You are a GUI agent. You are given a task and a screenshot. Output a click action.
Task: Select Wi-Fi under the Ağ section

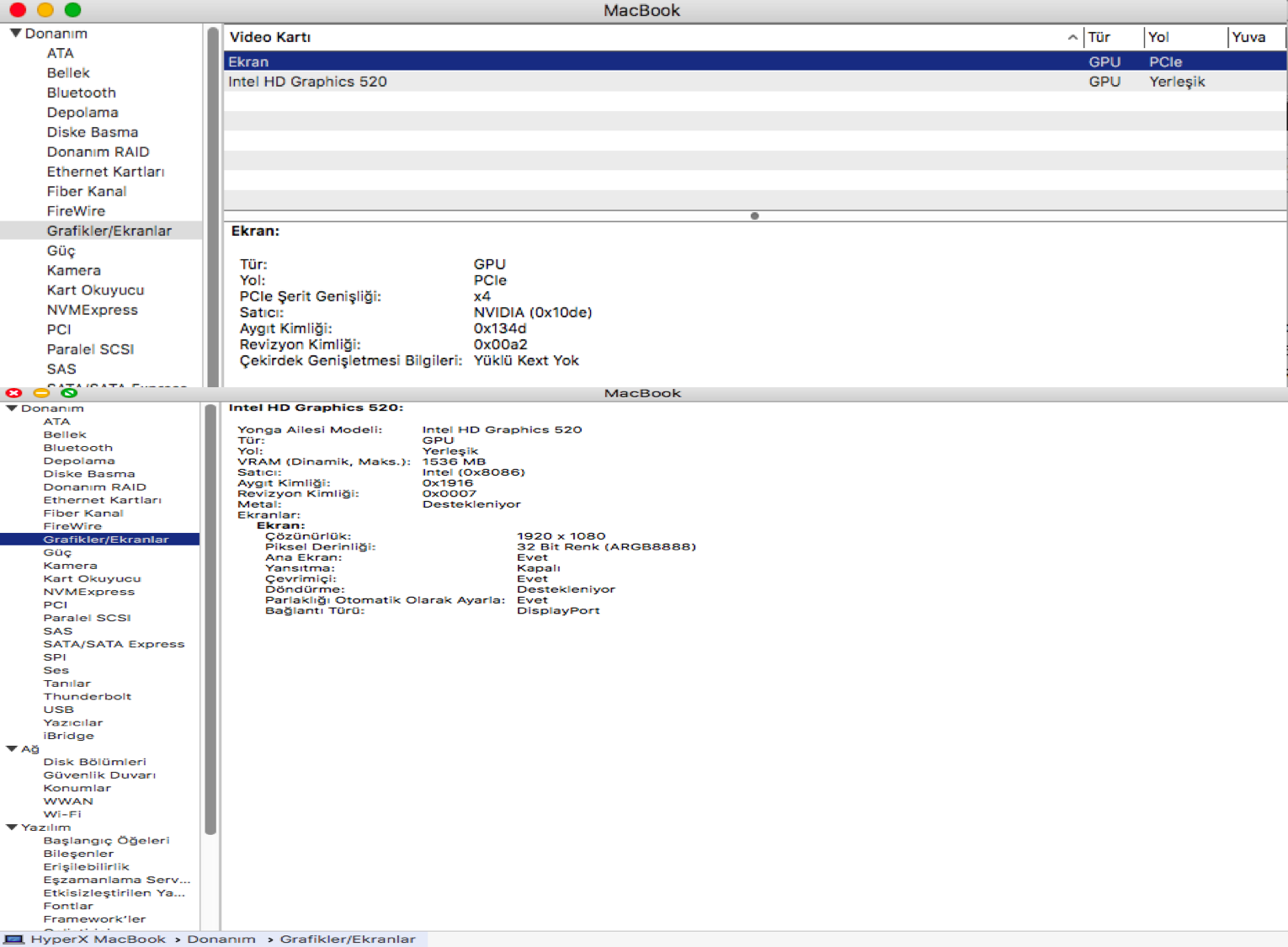(x=62, y=814)
